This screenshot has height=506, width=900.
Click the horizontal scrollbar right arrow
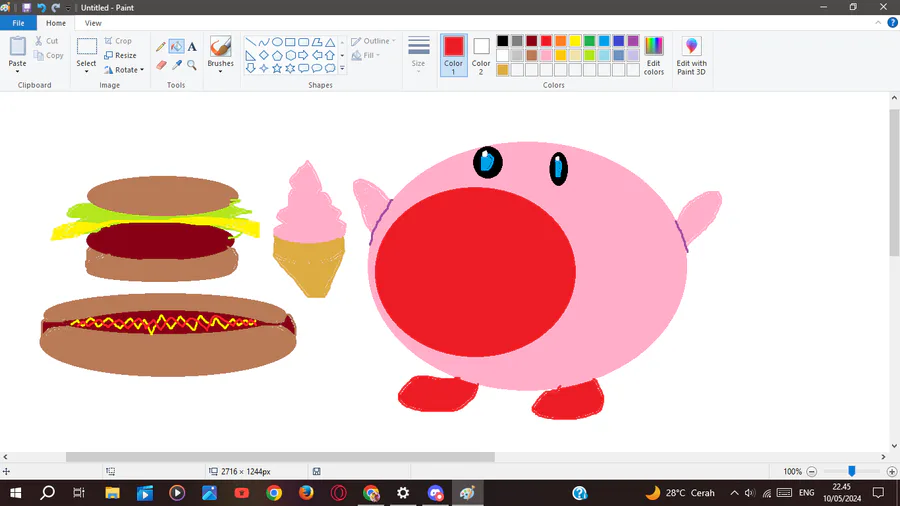883,457
